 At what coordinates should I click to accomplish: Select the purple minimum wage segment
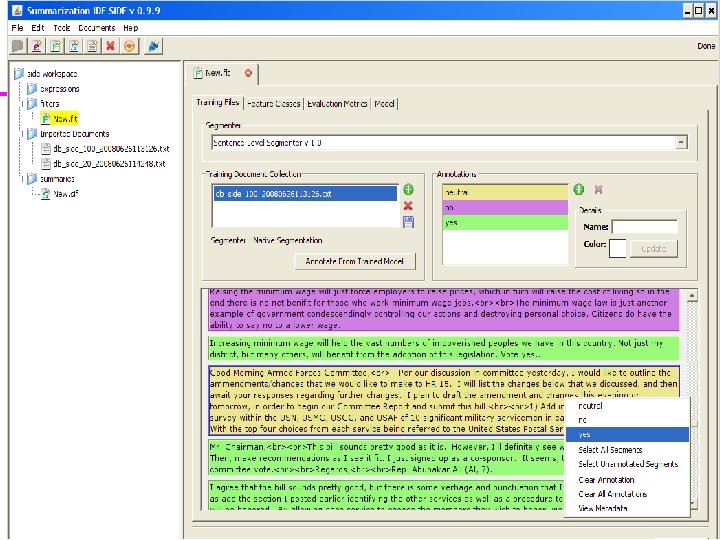coord(444,309)
